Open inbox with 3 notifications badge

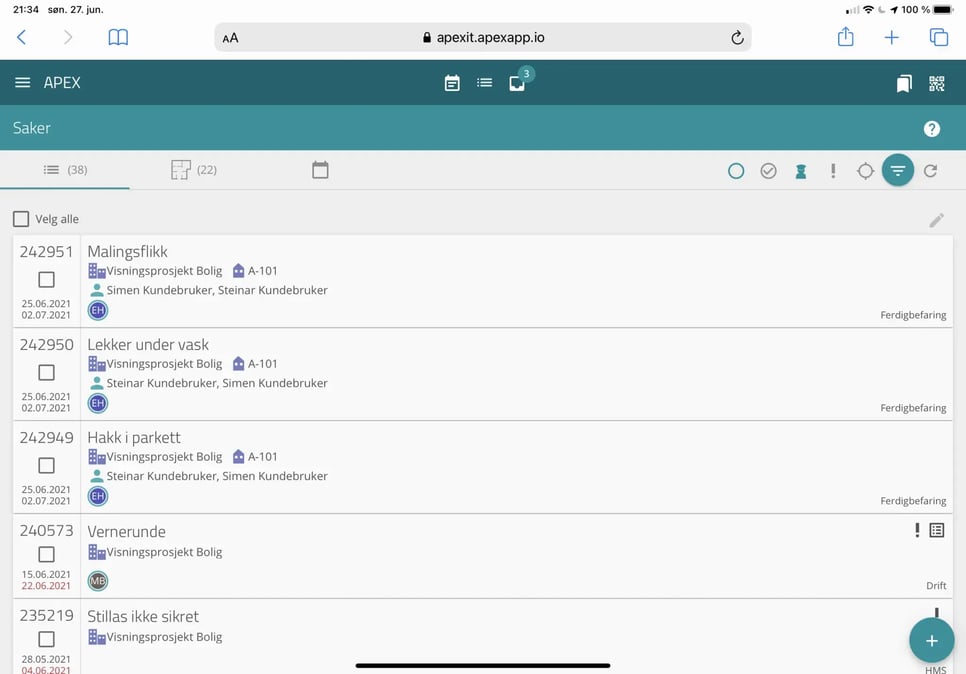coord(517,83)
